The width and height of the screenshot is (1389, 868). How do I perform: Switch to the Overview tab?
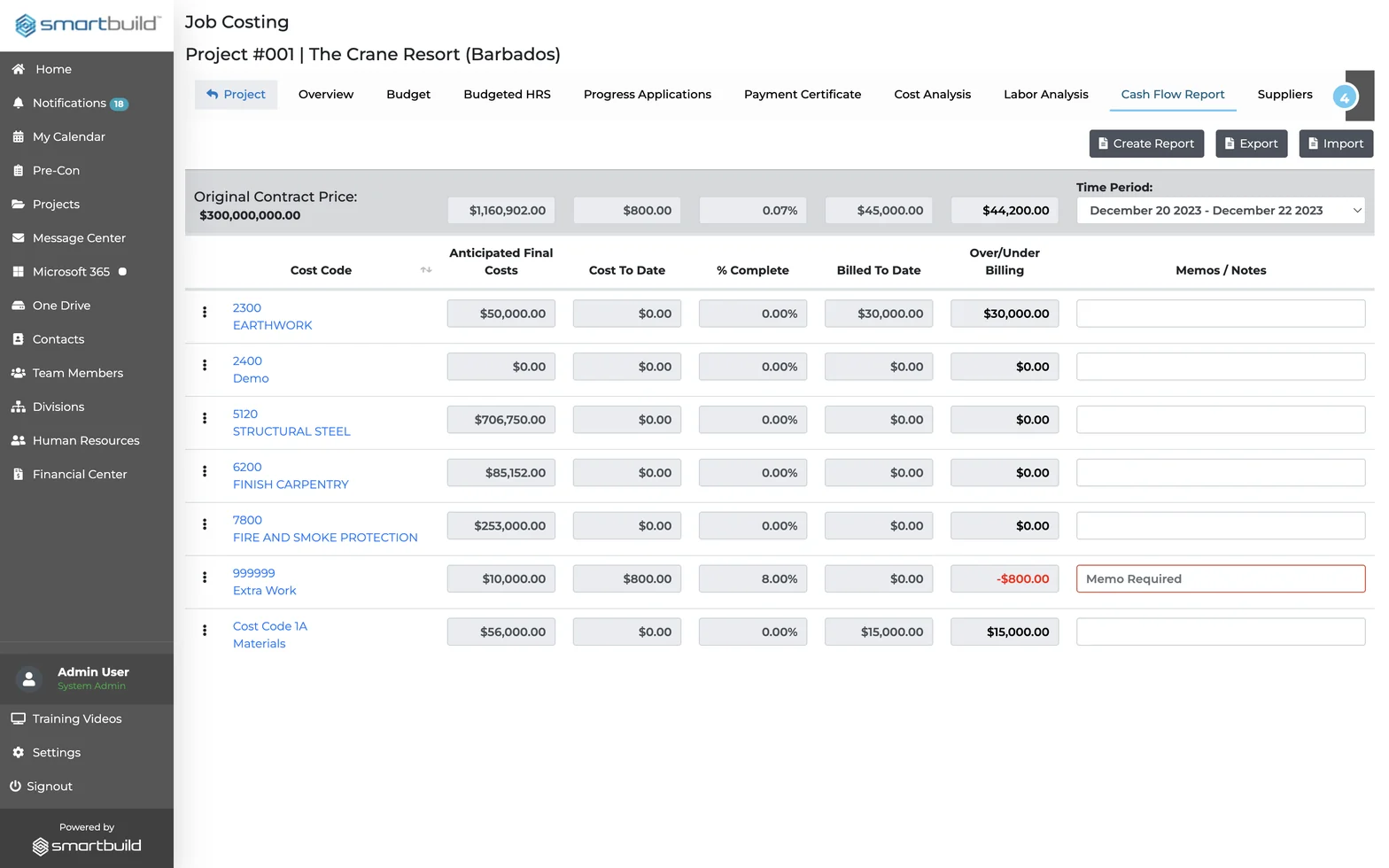(326, 95)
